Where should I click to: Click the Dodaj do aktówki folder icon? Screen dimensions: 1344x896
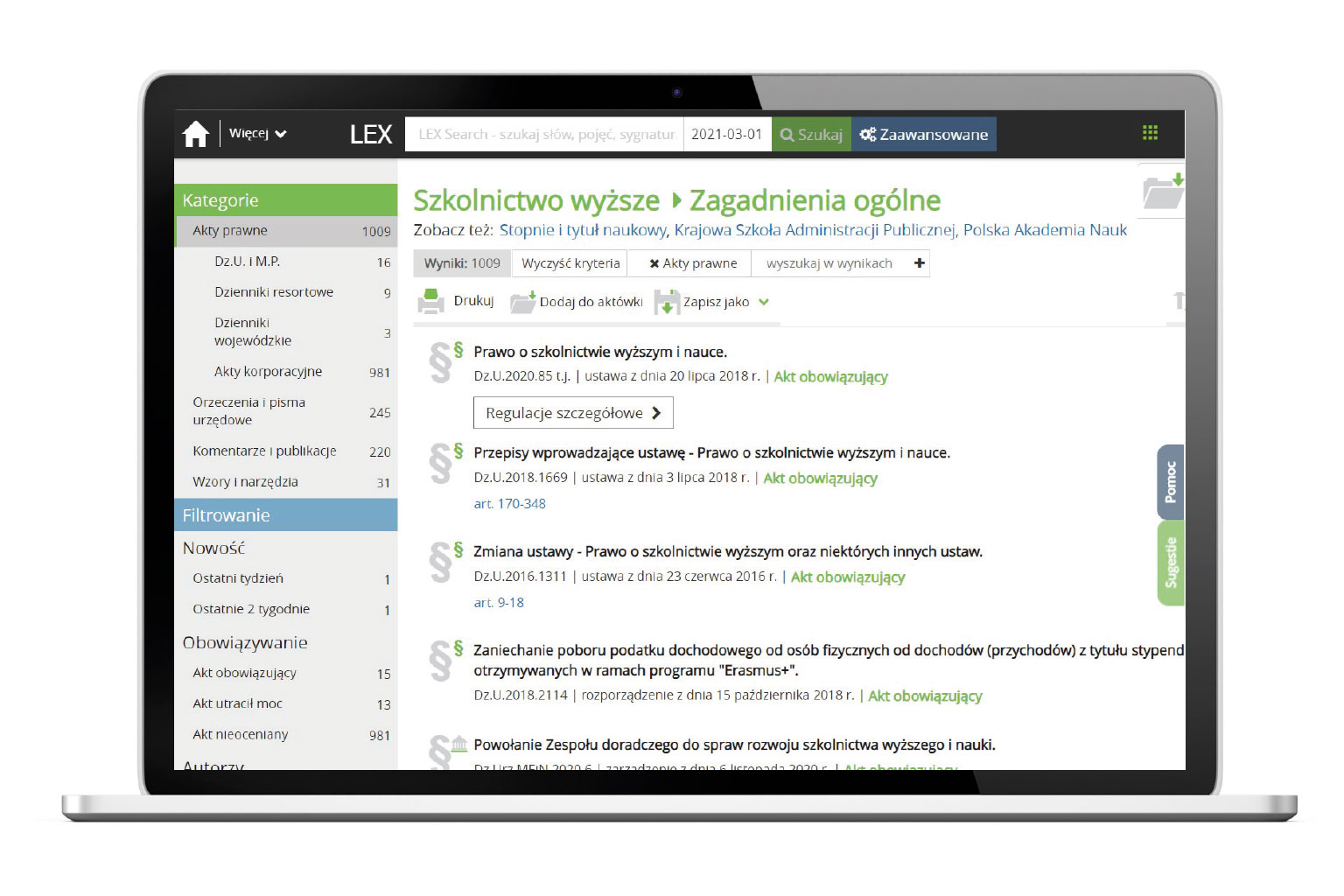coord(522,302)
